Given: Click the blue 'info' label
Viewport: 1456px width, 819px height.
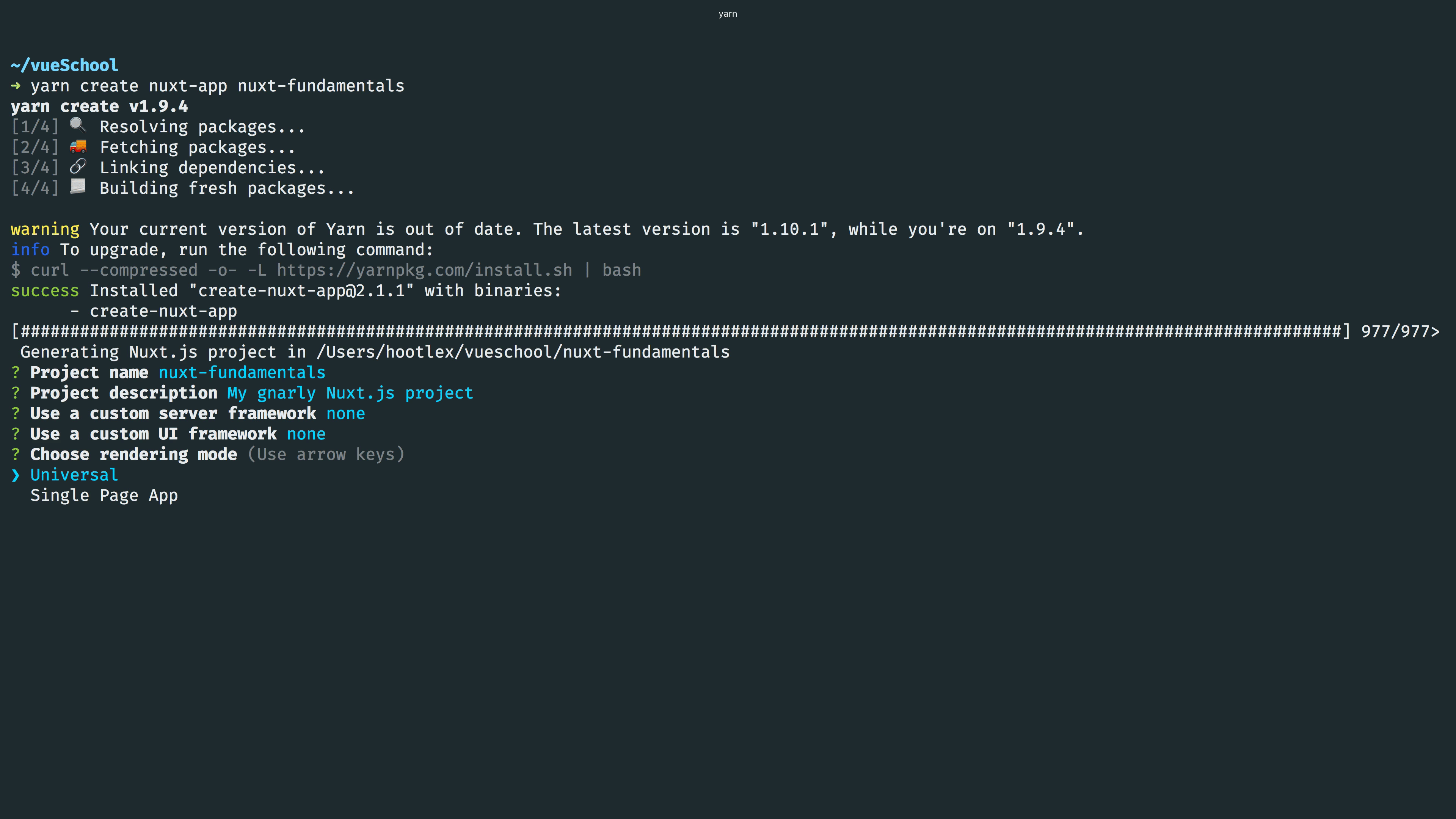Looking at the screenshot, I should 30,249.
